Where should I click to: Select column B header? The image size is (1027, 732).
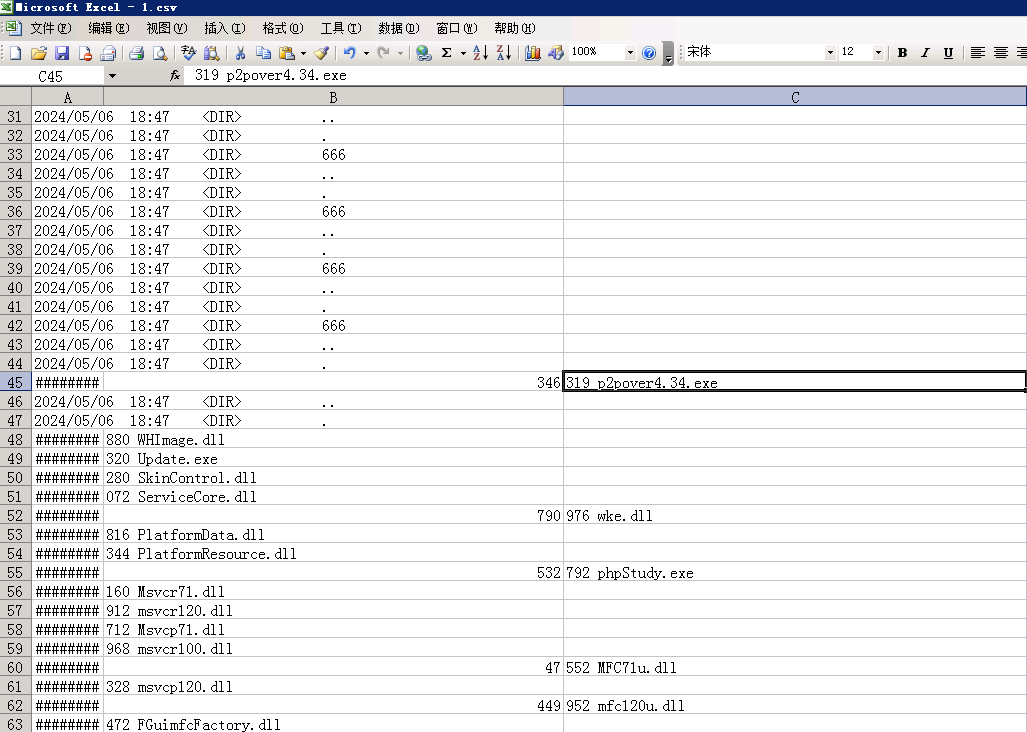pyautogui.click(x=333, y=98)
